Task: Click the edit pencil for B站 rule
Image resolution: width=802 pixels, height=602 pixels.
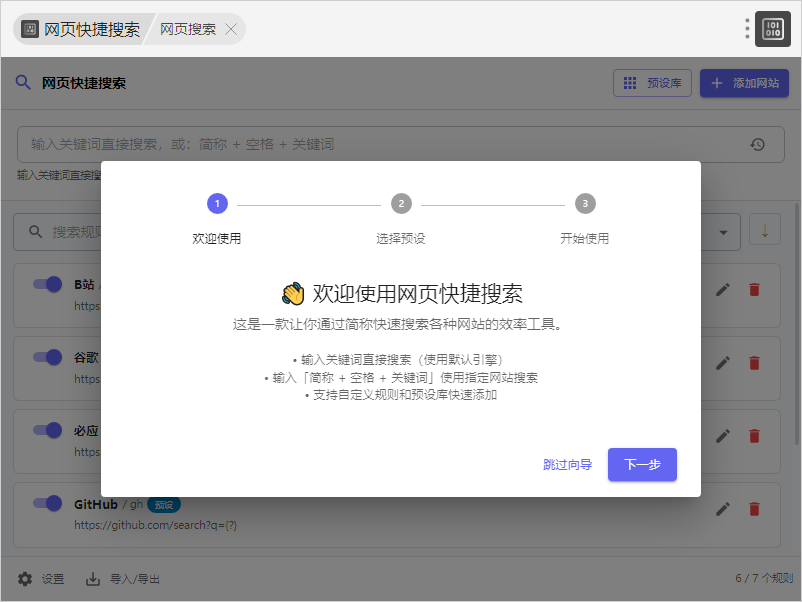Action: point(723,289)
